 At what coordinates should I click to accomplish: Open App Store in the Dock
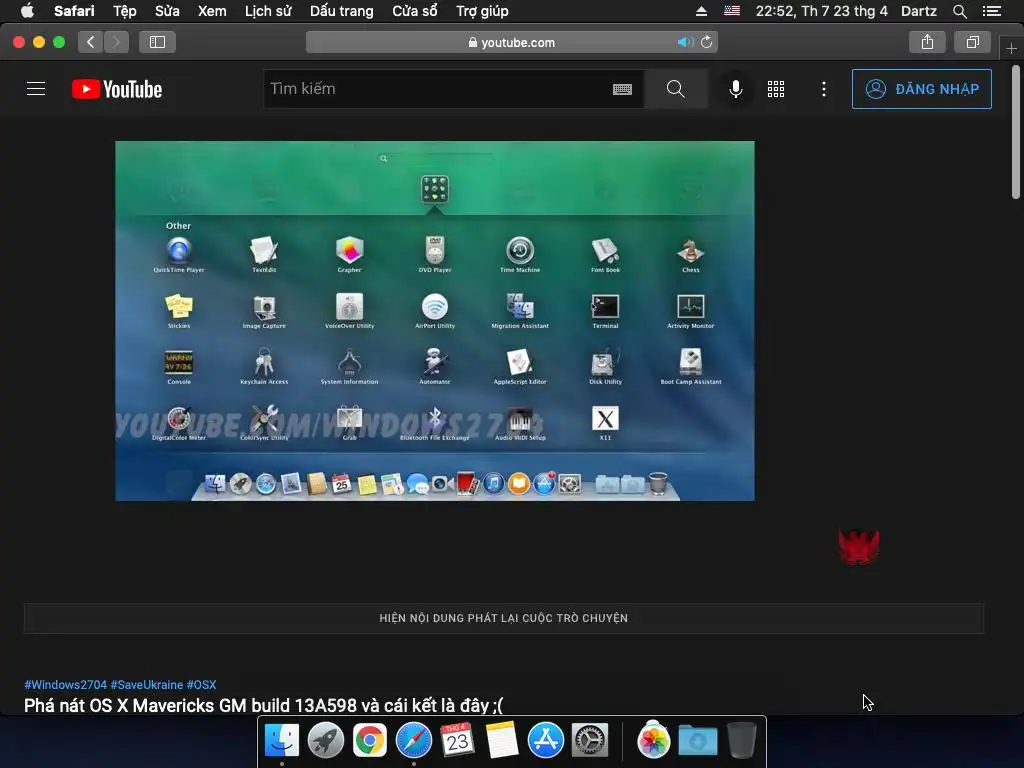545,741
